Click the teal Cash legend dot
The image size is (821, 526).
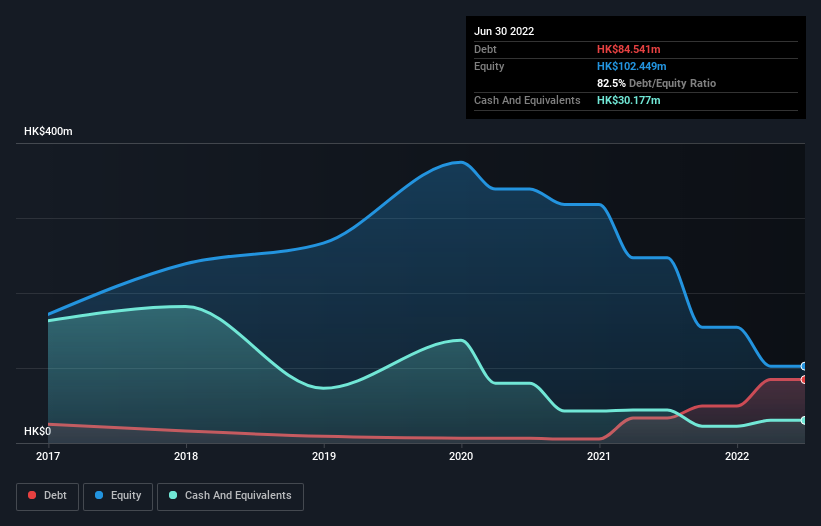tap(173, 495)
